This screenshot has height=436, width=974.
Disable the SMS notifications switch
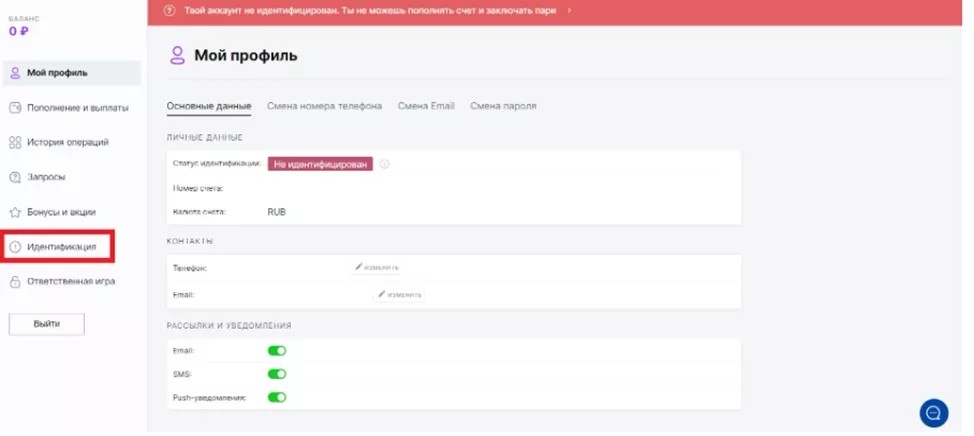(277, 374)
